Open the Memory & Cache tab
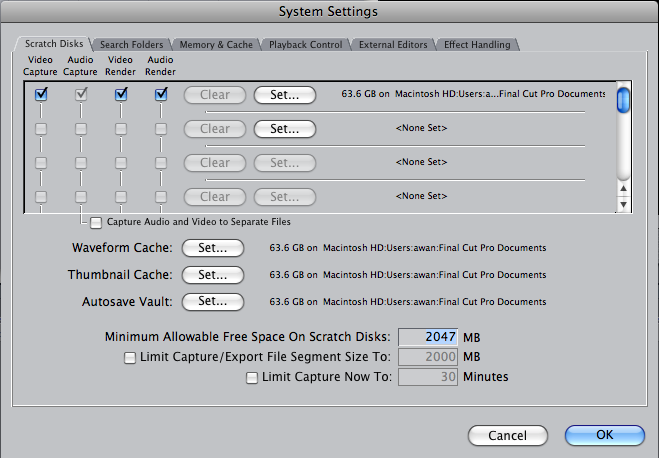 point(216,45)
